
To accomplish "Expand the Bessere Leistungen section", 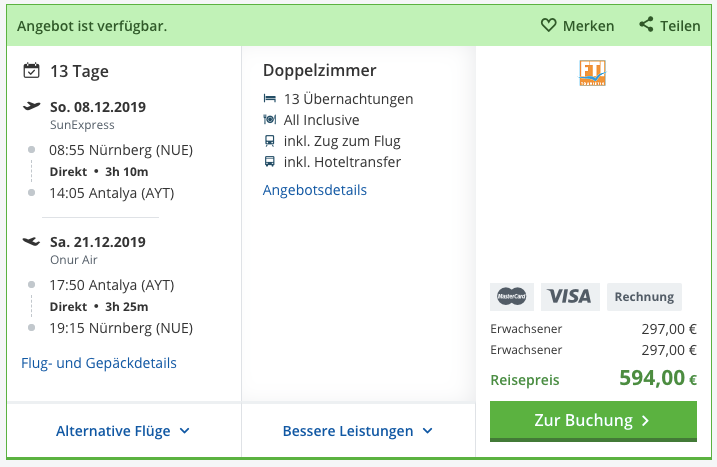I will pos(358,431).
